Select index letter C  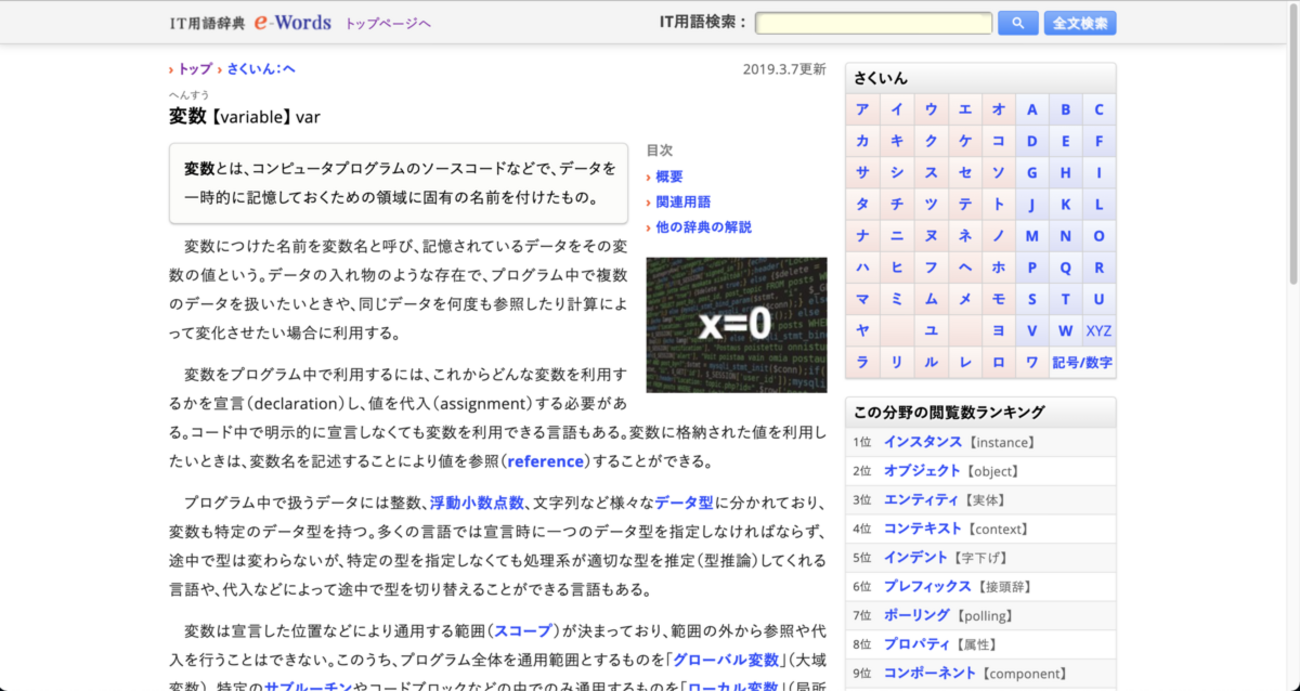pos(1099,110)
